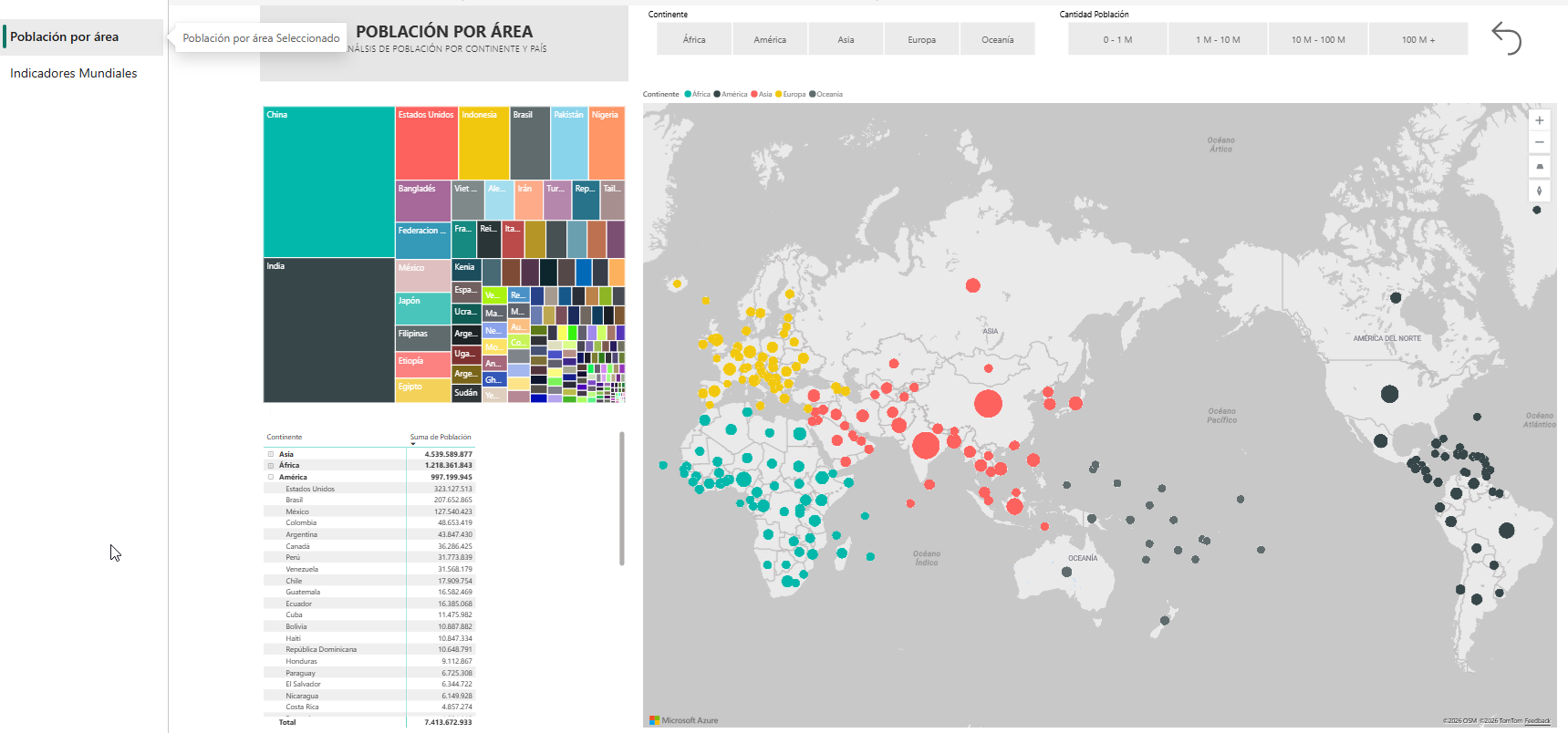
Task: Reset map rotation with compass icon
Action: [1539, 191]
